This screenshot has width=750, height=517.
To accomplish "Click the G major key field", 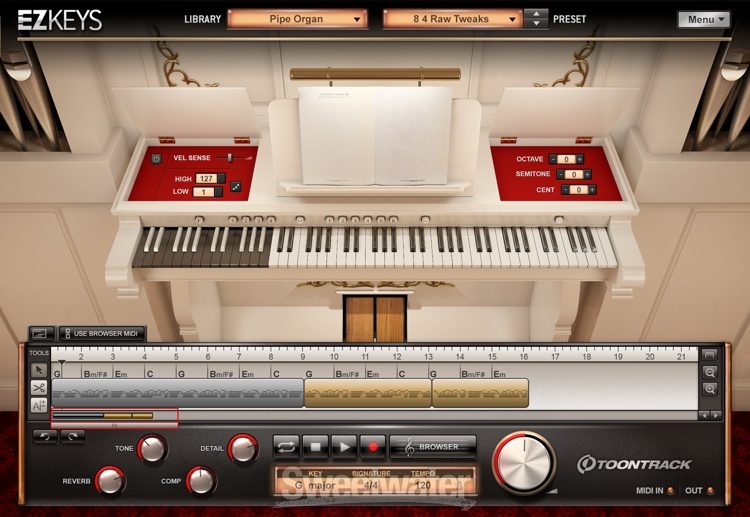I will [x=315, y=485].
